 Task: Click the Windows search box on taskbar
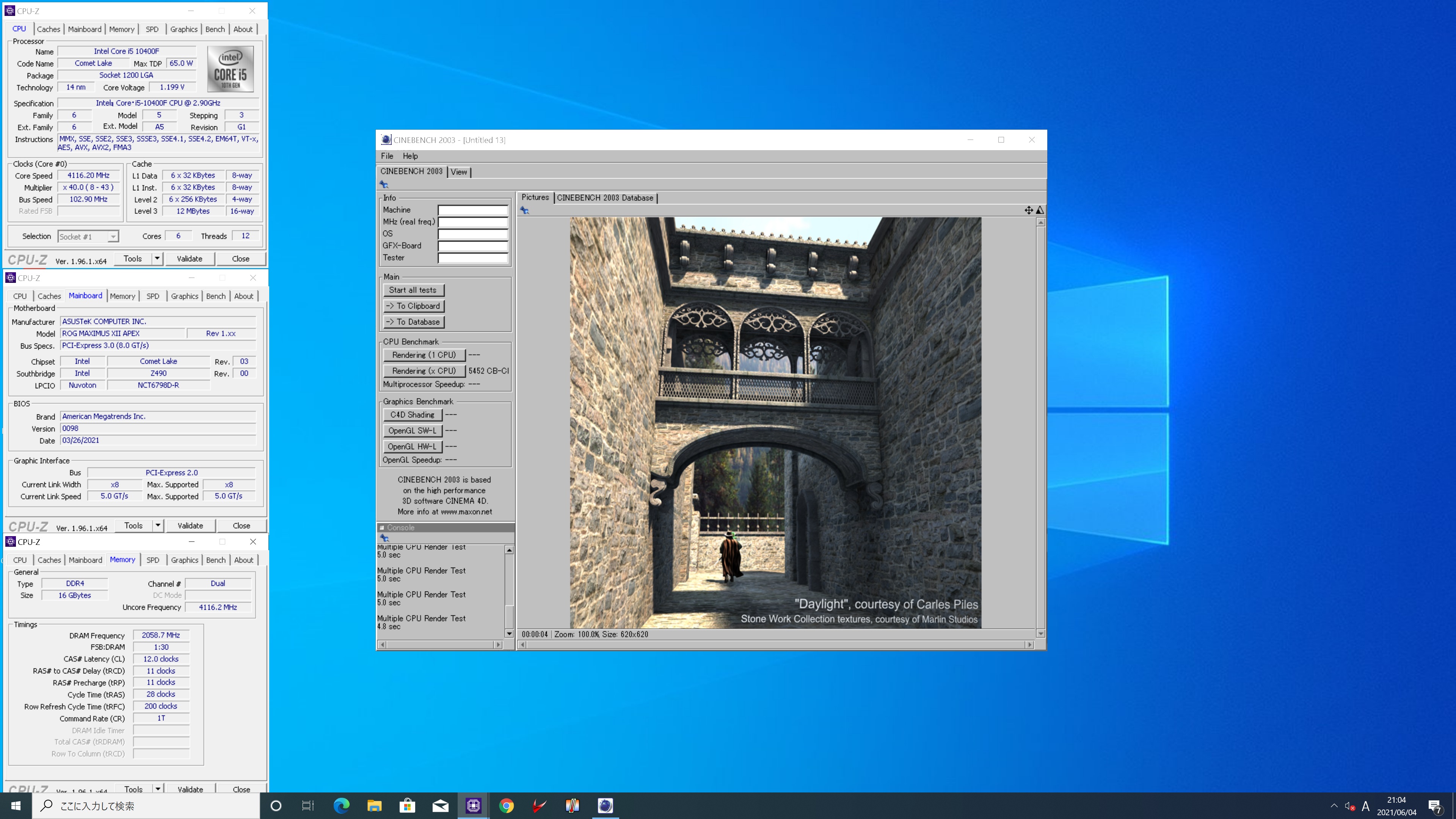[x=146, y=805]
